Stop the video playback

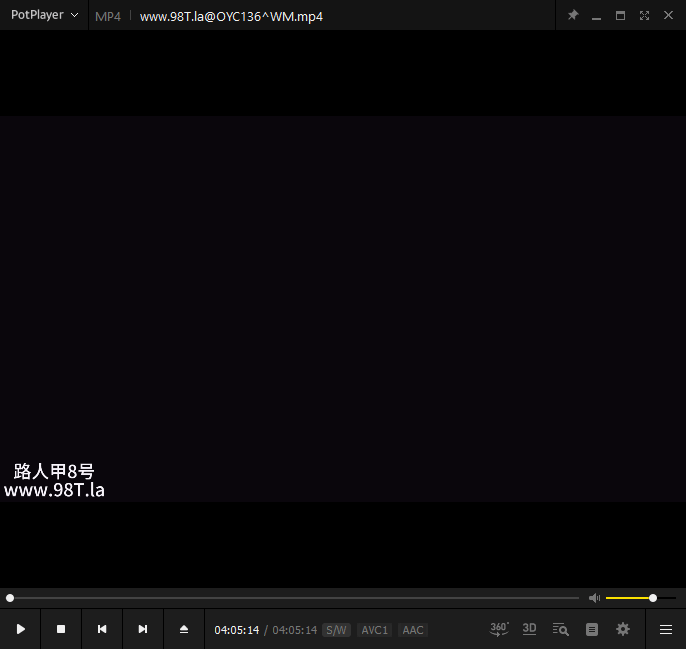(x=61, y=629)
